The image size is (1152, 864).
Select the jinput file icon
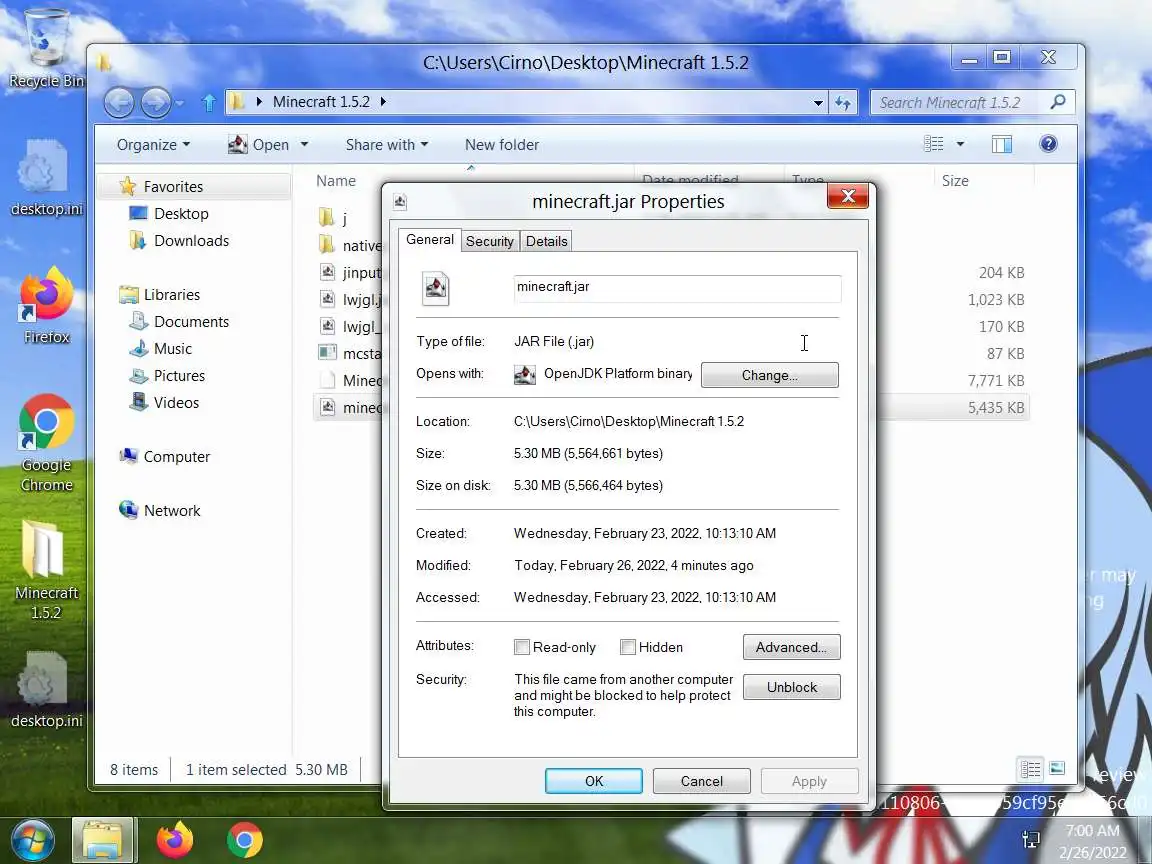coord(328,273)
